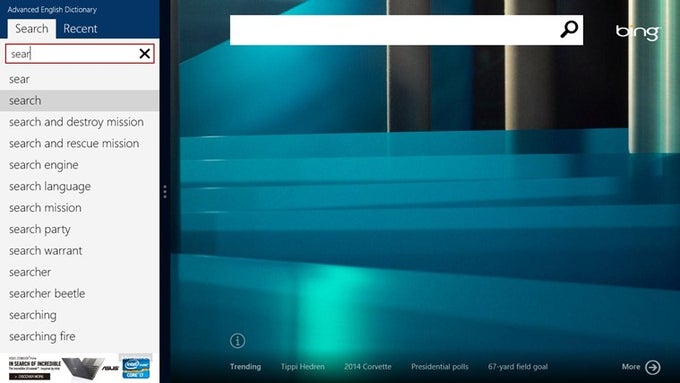Click the More arrow icon
The width and height of the screenshot is (680, 383).
click(653, 367)
